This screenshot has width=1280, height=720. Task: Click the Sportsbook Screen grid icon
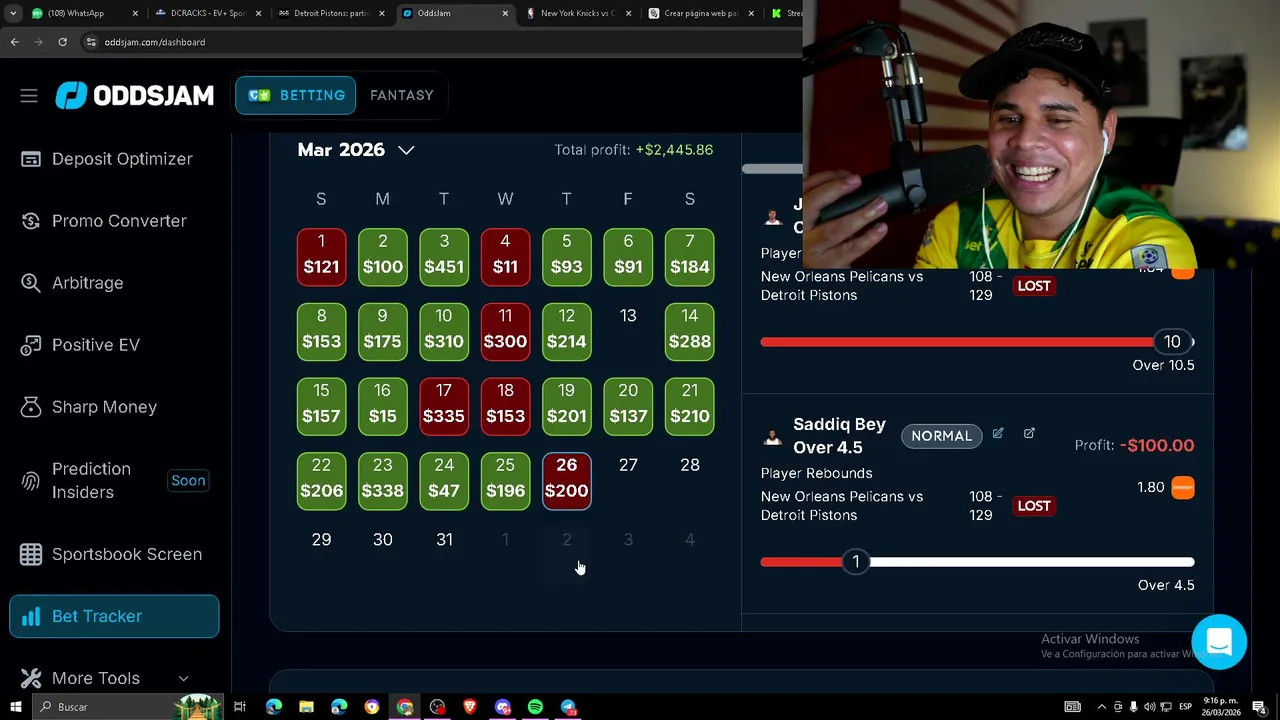click(x=31, y=554)
